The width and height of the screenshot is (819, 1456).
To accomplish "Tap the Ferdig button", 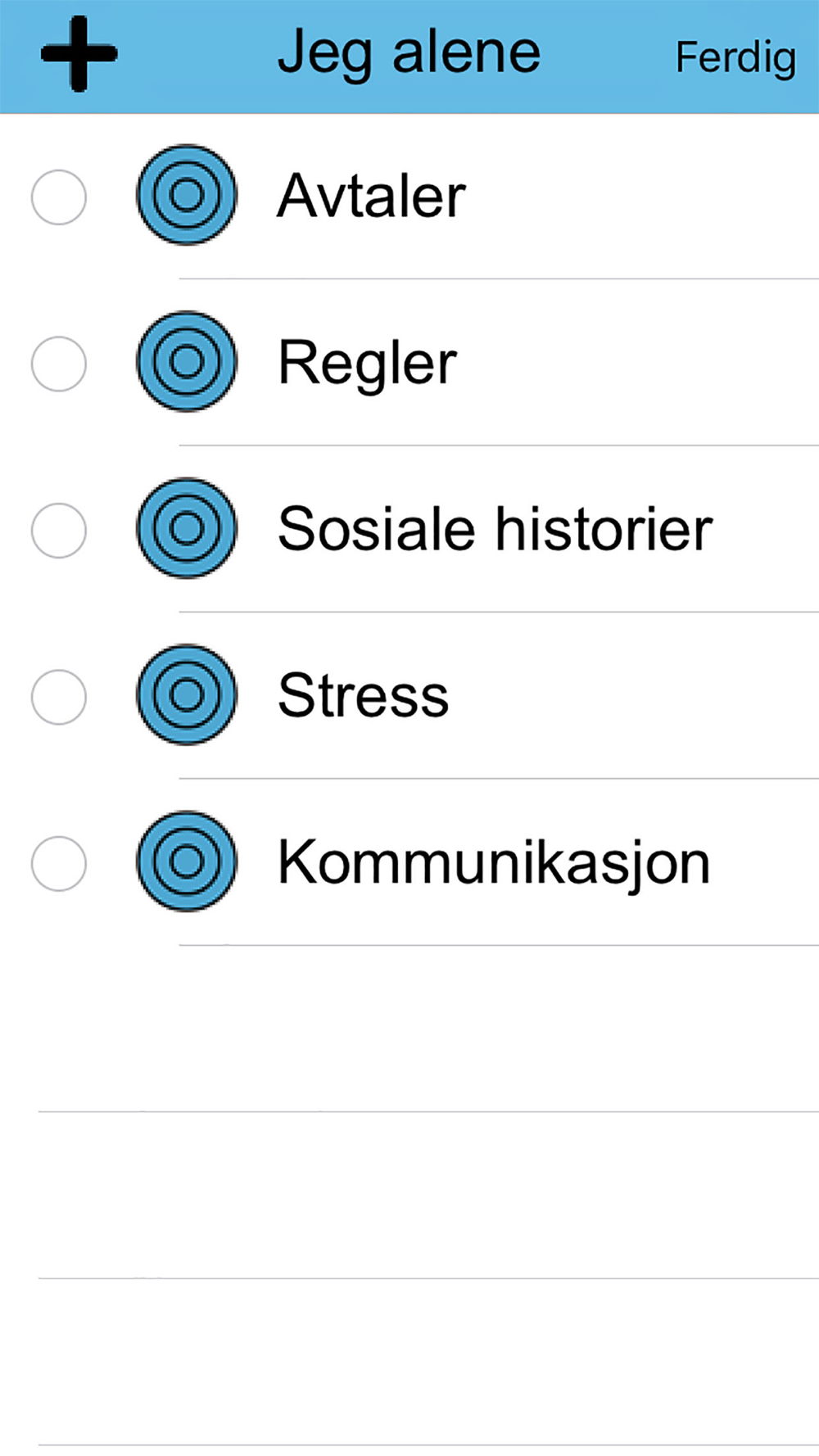I will tap(735, 59).
